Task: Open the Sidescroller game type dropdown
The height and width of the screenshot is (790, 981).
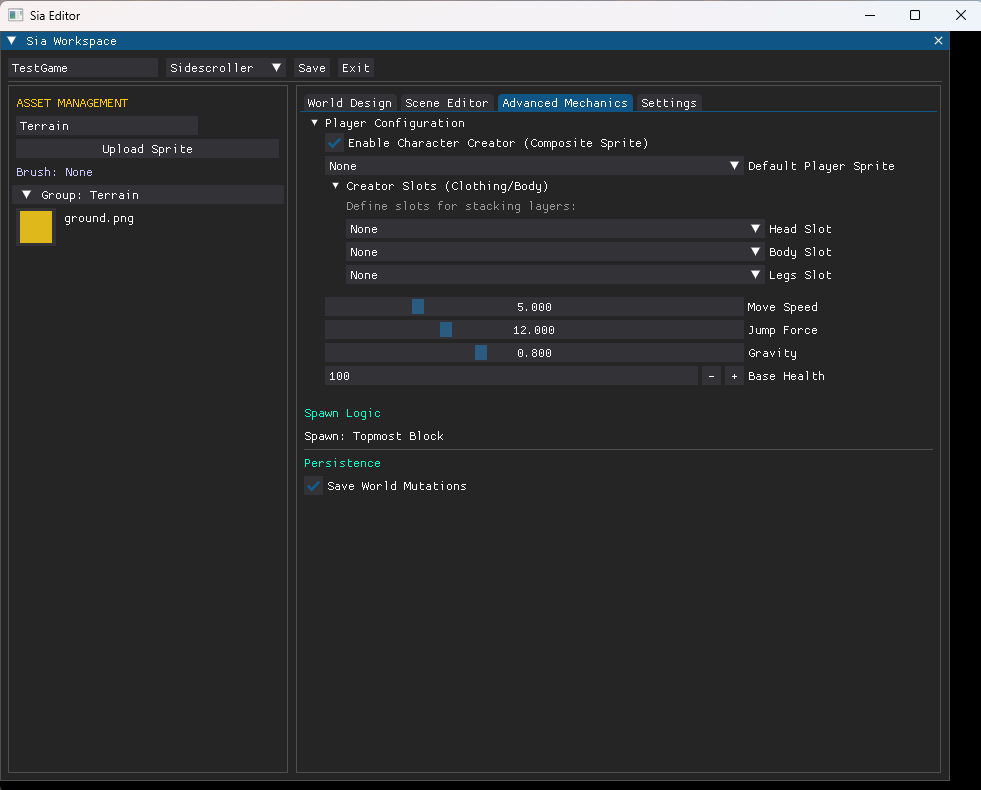Action: (226, 68)
